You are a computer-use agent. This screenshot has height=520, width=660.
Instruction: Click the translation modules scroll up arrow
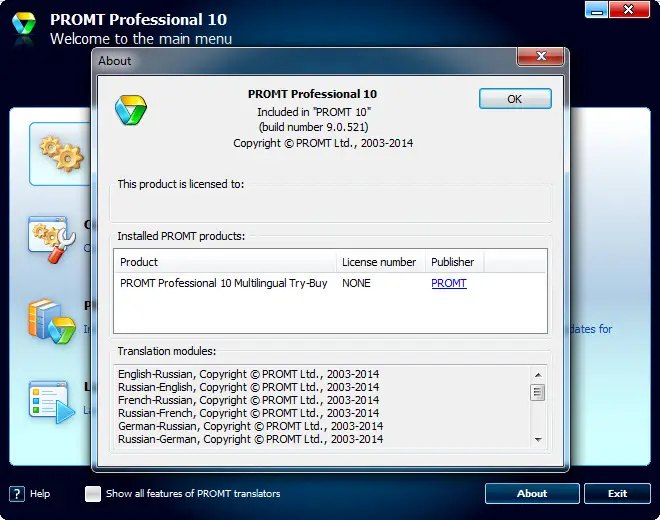click(538, 375)
